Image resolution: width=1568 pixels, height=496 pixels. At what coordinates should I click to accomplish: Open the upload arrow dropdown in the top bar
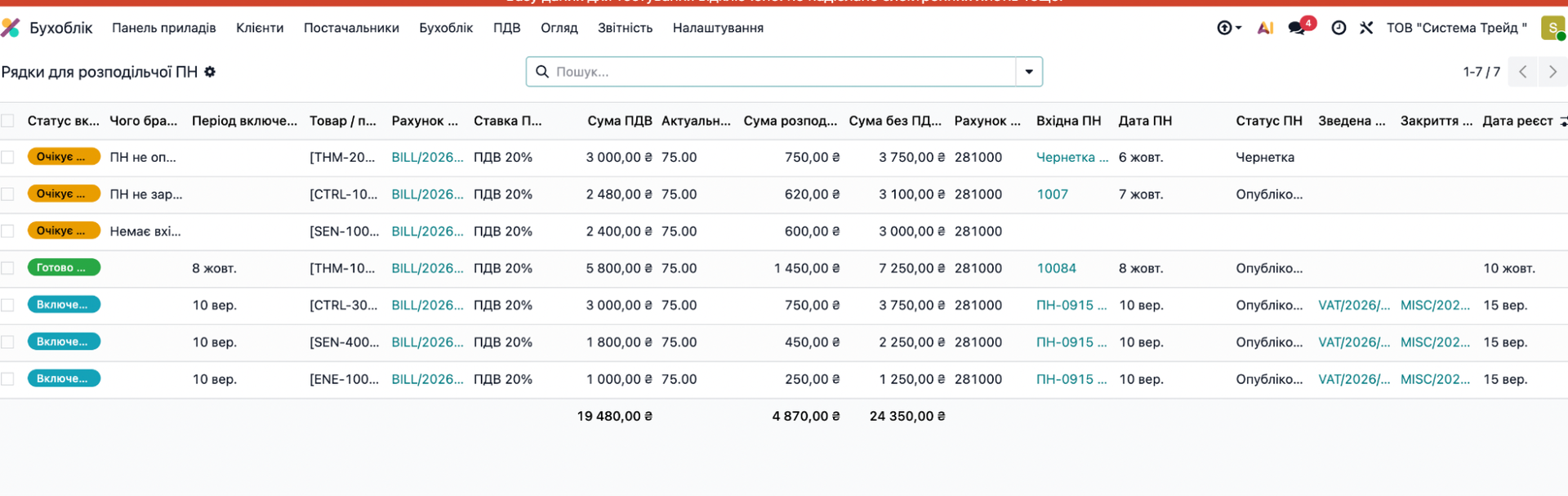click(x=1228, y=28)
